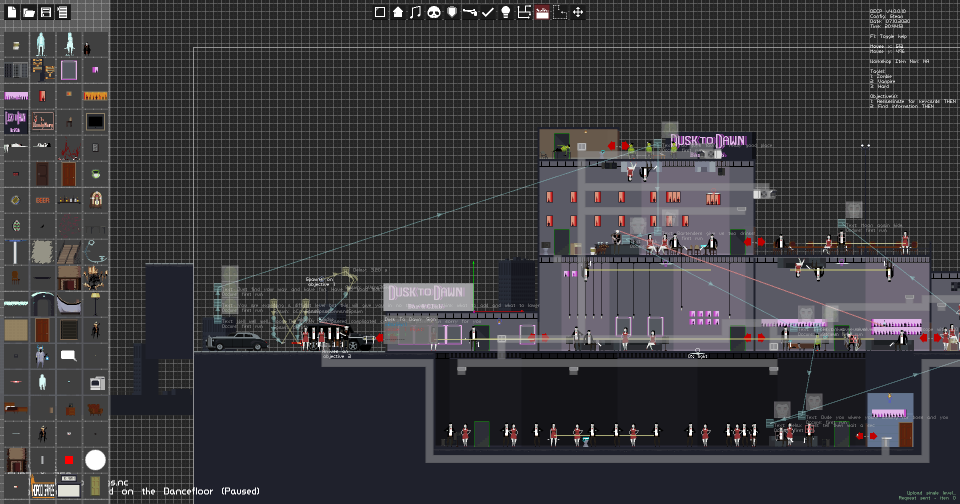Pick the reaper with lantern palette item
Image resolution: width=960 pixels, height=504 pixels.
40,356
